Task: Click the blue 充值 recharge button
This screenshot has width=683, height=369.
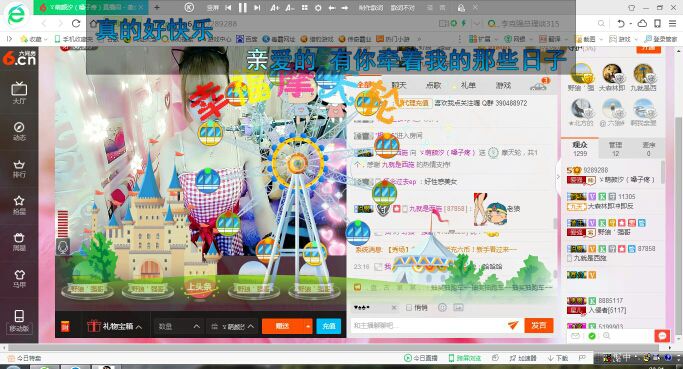Action: click(x=328, y=326)
